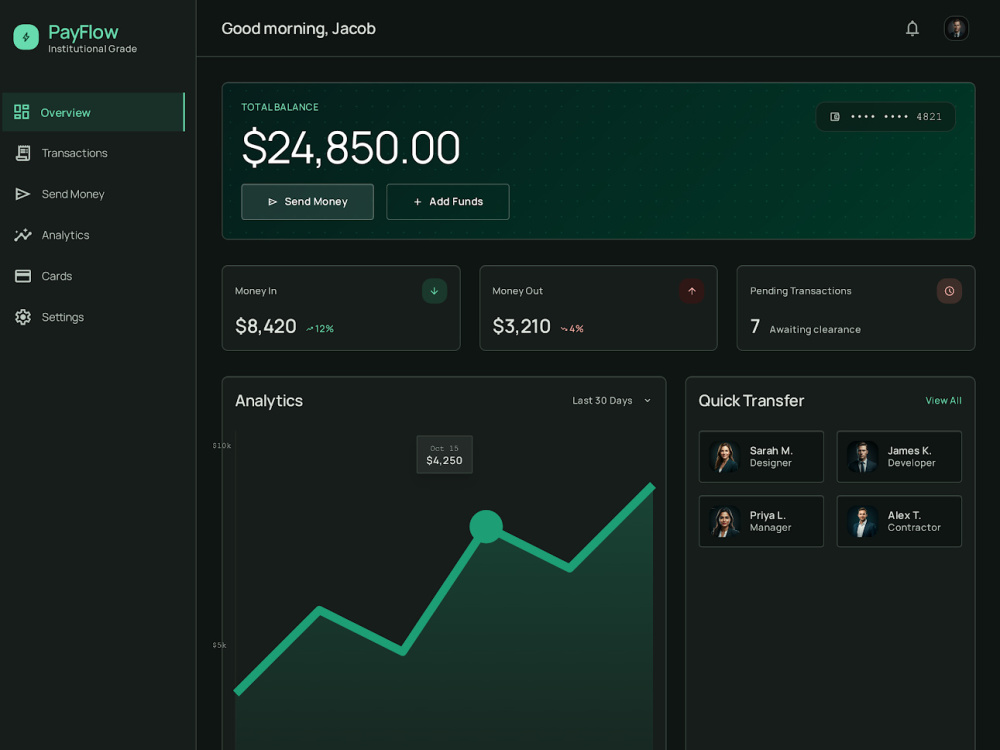
Task: Click the $8,420 Money In value
Action: [266, 326]
